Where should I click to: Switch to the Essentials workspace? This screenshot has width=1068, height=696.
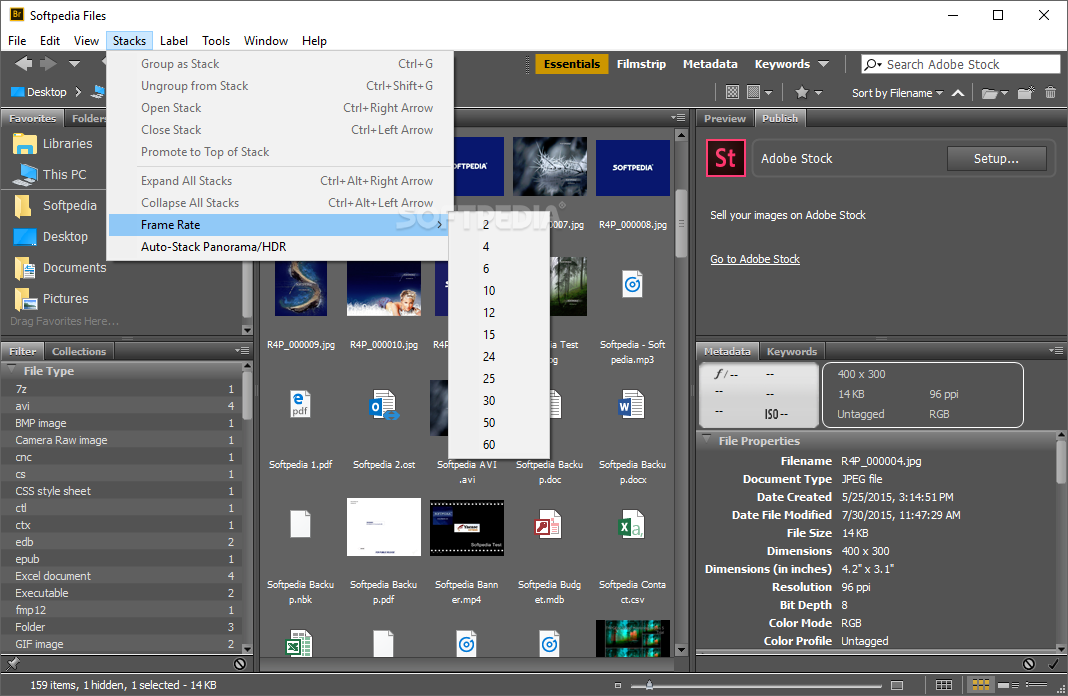pyautogui.click(x=571, y=64)
